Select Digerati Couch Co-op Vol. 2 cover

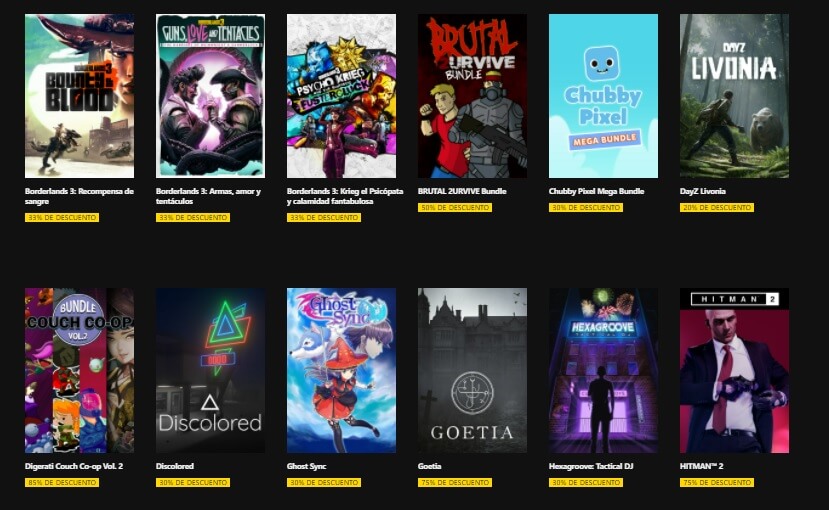point(79,370)
